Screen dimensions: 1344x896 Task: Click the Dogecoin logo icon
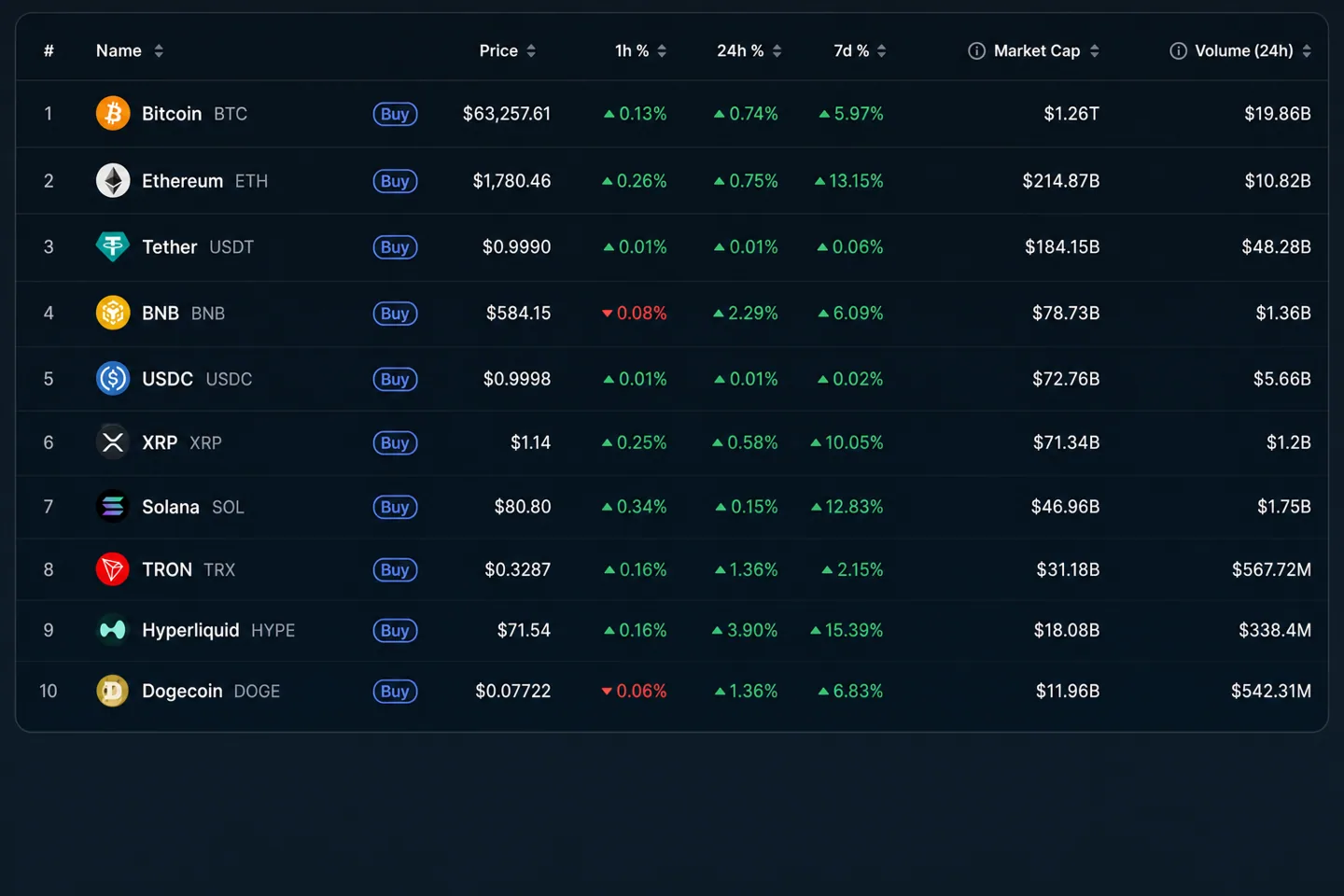[113, 692]
